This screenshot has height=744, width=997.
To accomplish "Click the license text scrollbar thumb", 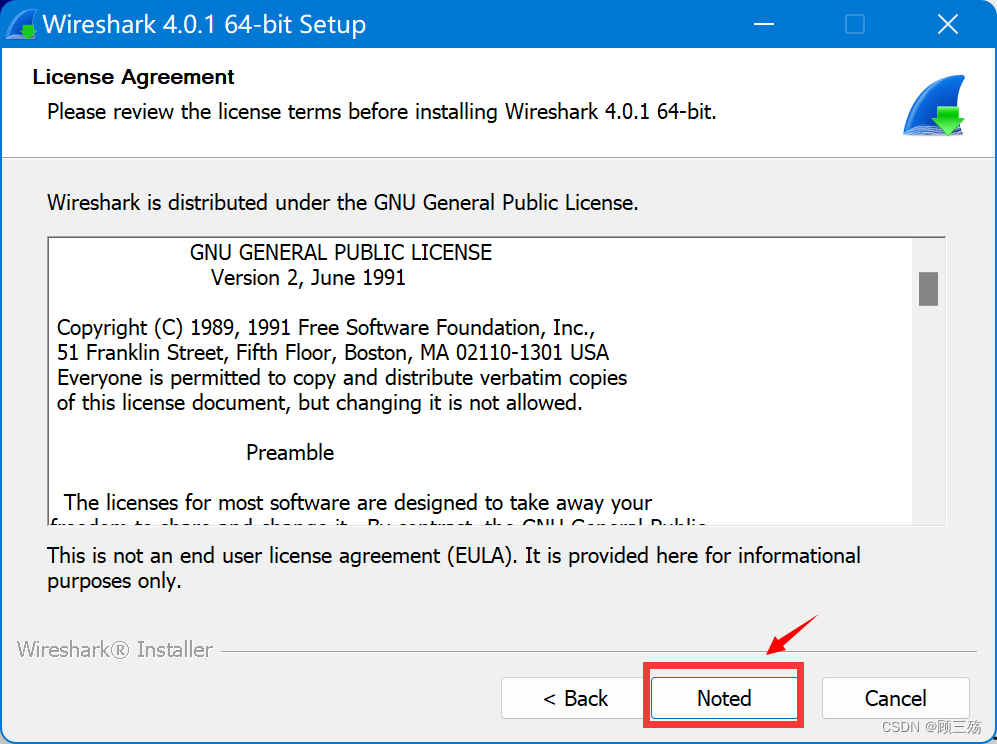I will click(x=928, y=289).
